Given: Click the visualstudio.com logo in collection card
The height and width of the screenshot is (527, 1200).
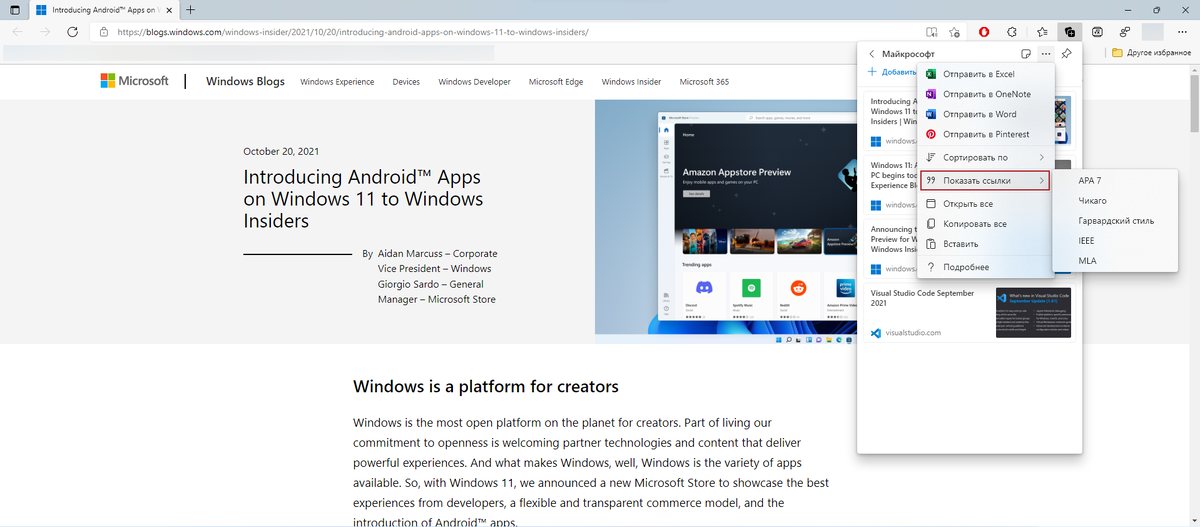Looking at the screenshot, I should pyautogui.click(x=875, y=333).
